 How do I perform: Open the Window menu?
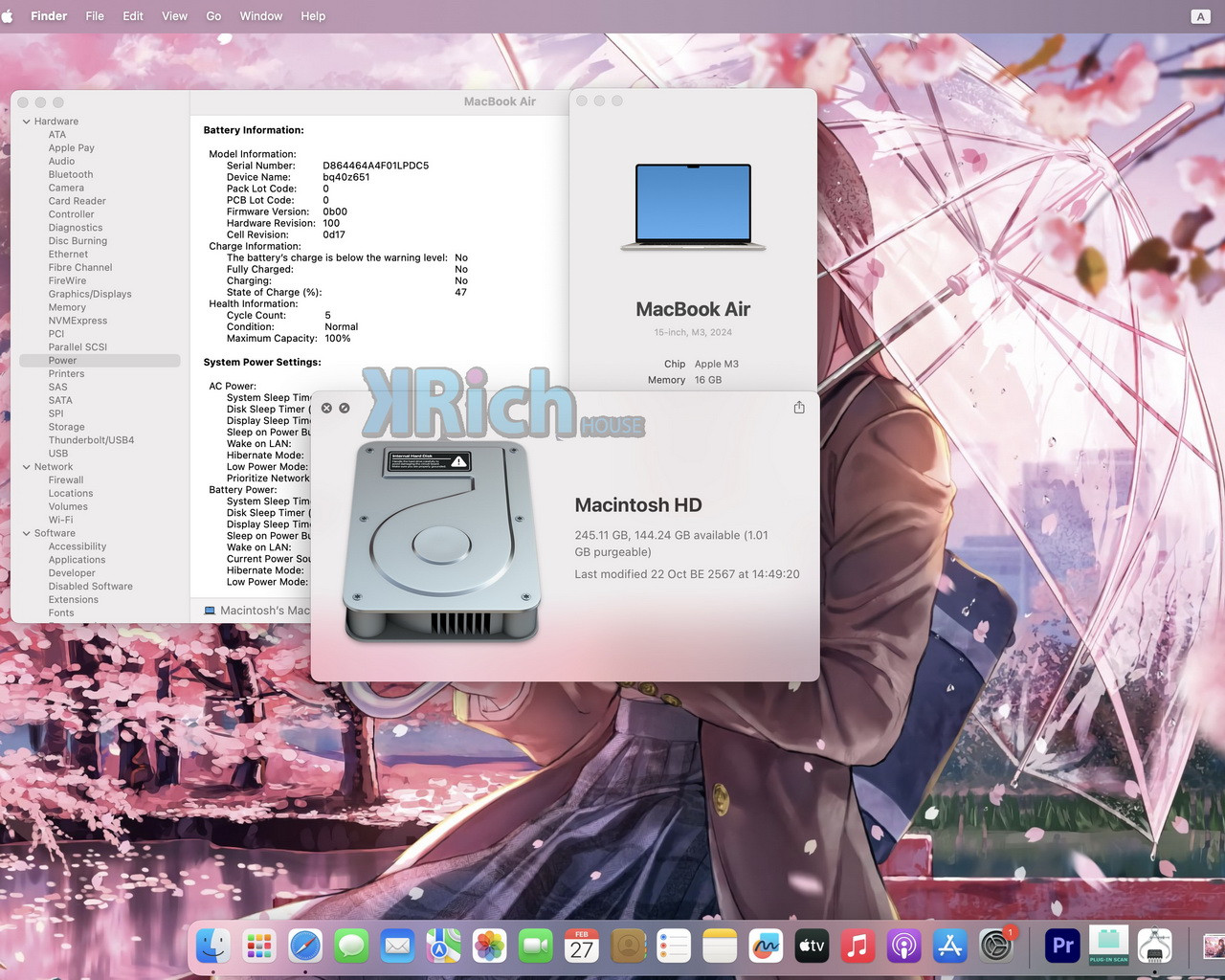point(260,16)
